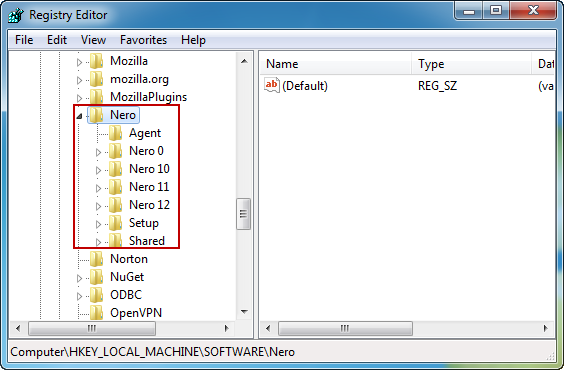The image size is (564, 370).
Task: Expand the NuGet key
Action: pos(79,278)
